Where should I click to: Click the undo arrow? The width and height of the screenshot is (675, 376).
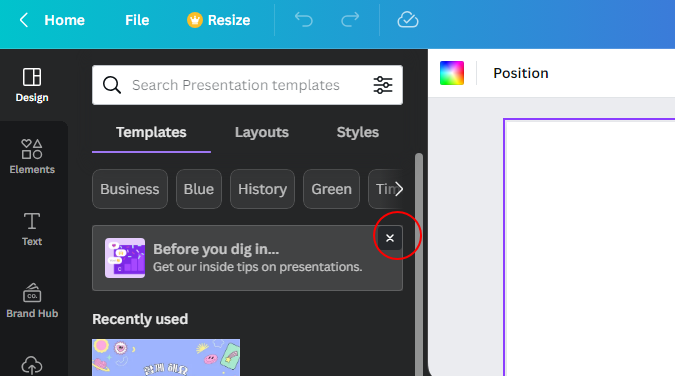[x=303, y=20]
